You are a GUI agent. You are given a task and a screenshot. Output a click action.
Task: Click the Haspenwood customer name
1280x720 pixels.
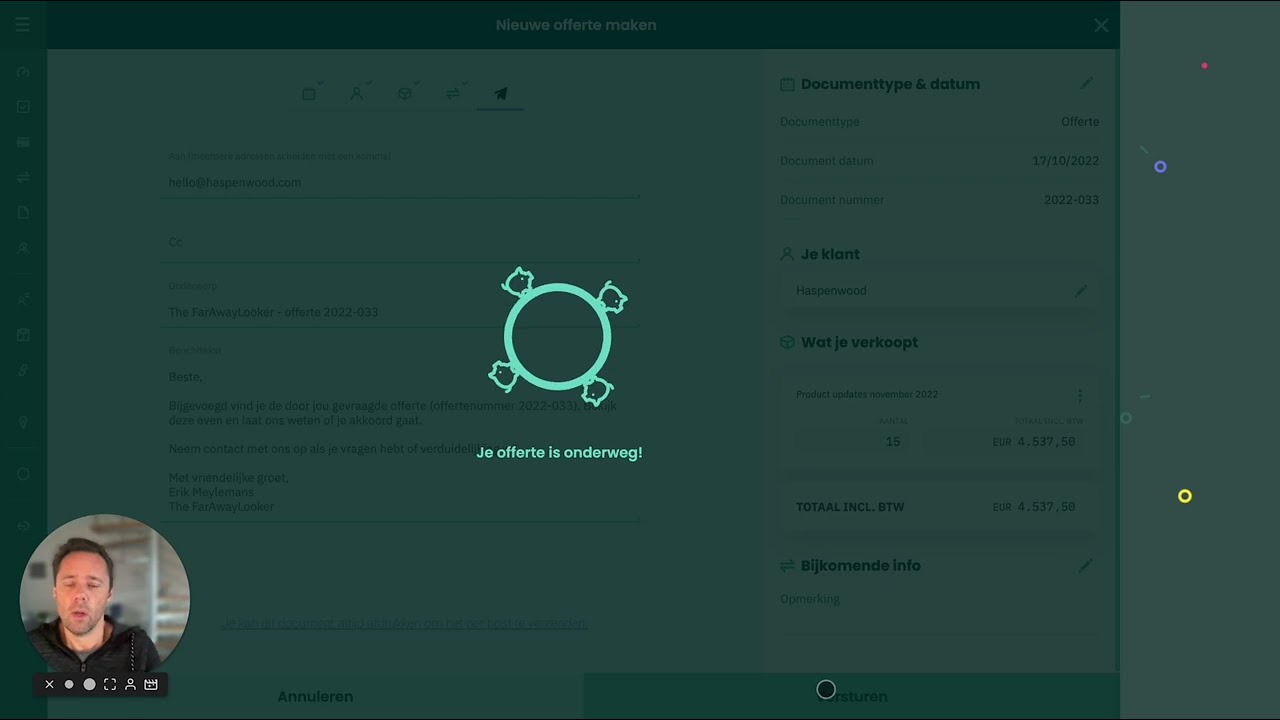[x=831, y=291]
